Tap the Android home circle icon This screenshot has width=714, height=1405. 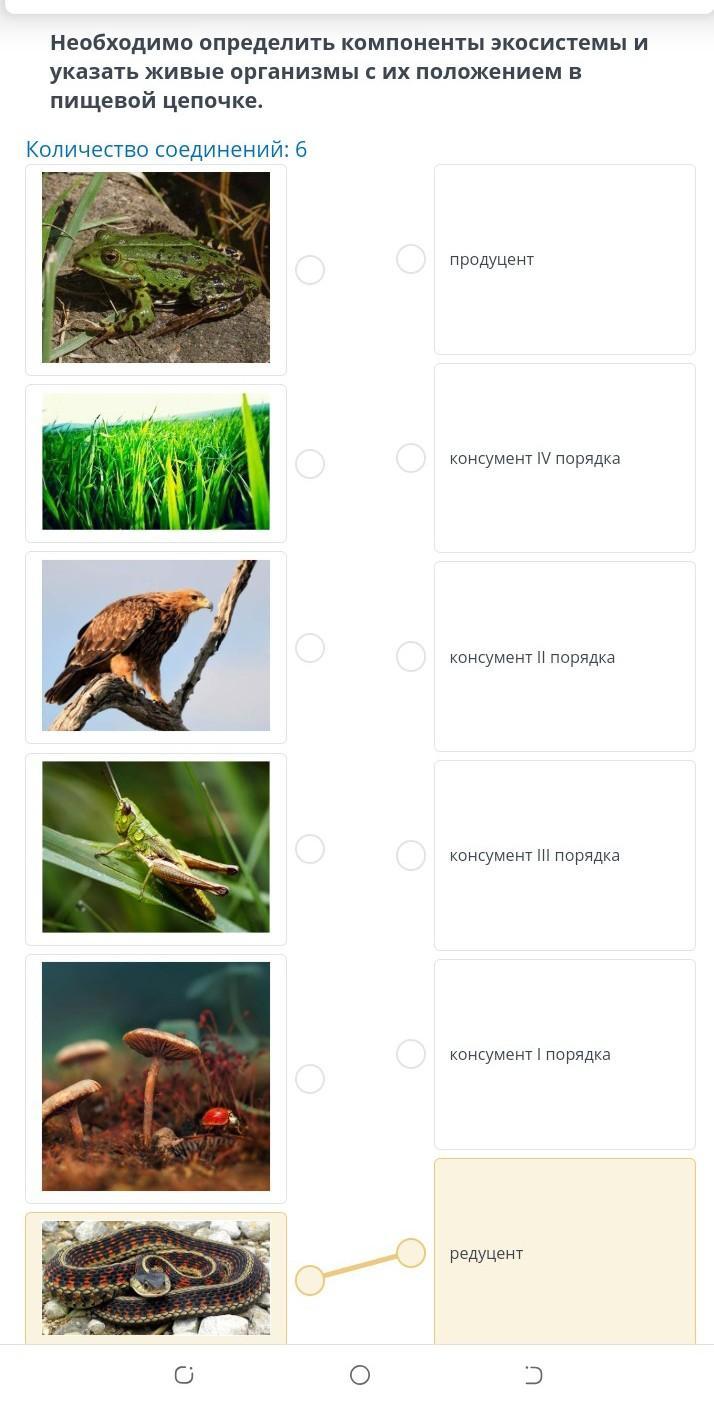(x=360, y=1375)
